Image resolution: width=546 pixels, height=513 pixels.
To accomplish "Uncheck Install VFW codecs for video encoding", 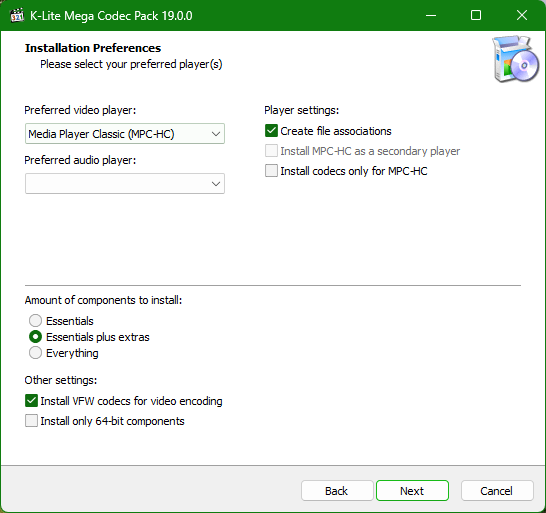I will coord(31,401).
